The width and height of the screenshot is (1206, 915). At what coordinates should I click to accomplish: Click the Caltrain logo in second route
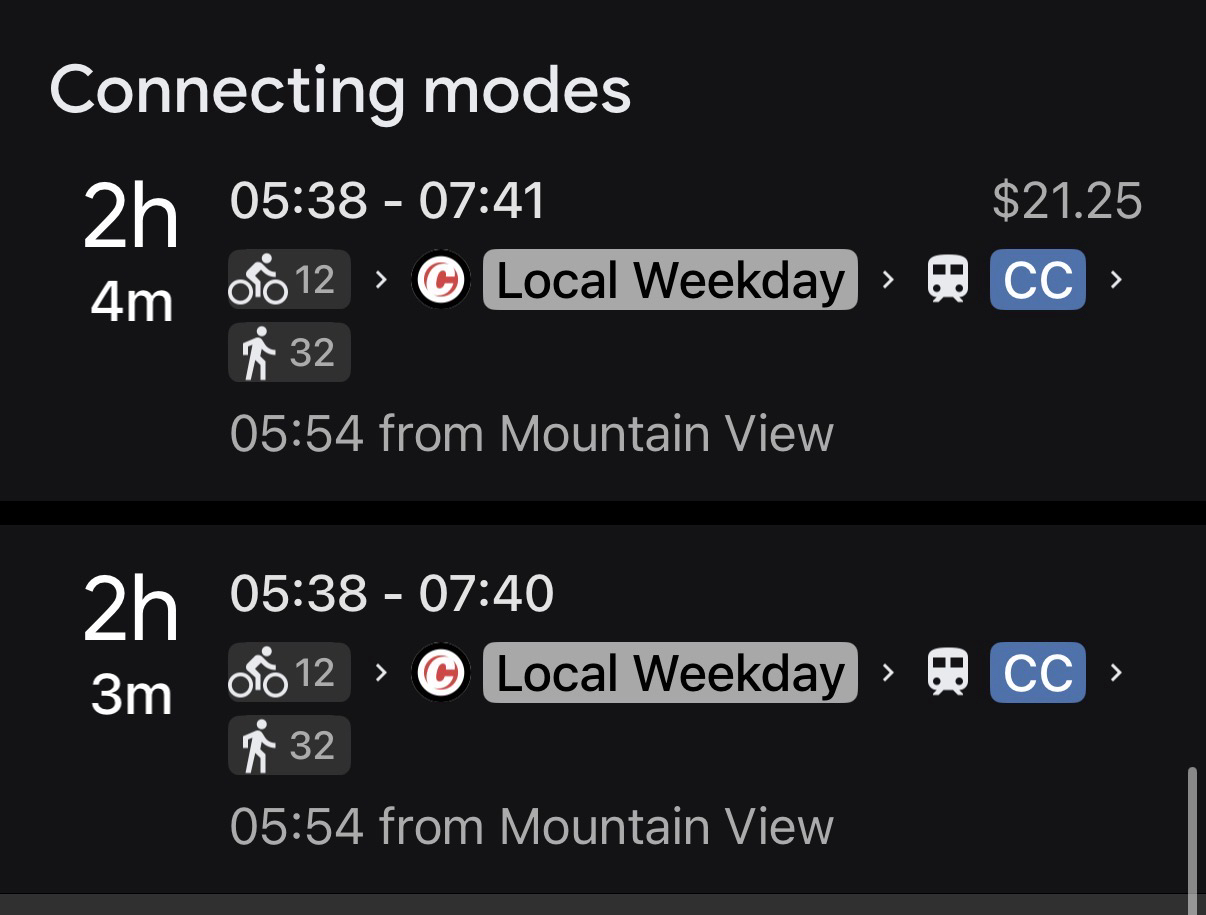tap(441, 673)
